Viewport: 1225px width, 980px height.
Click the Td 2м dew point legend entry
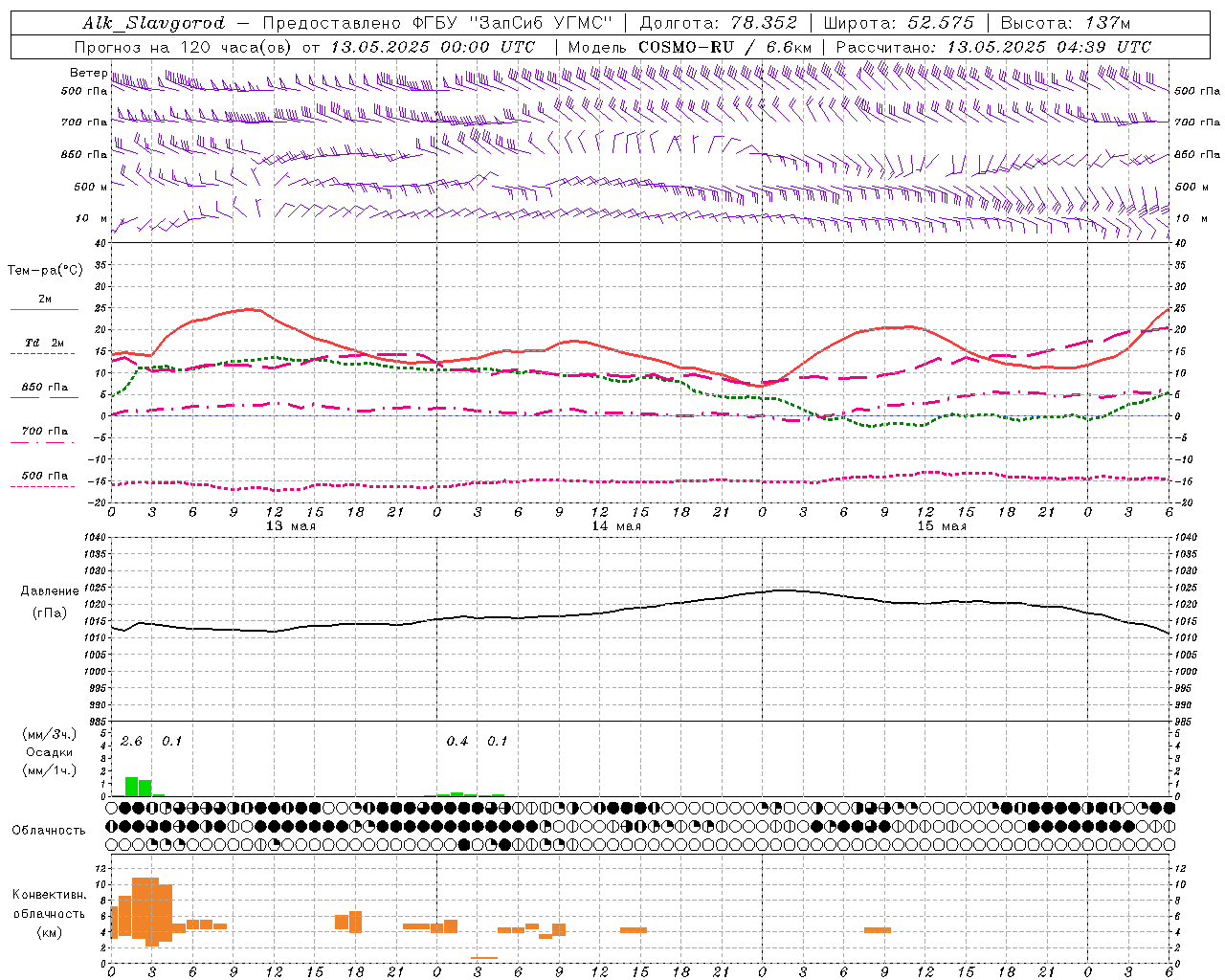pos(45,343)
